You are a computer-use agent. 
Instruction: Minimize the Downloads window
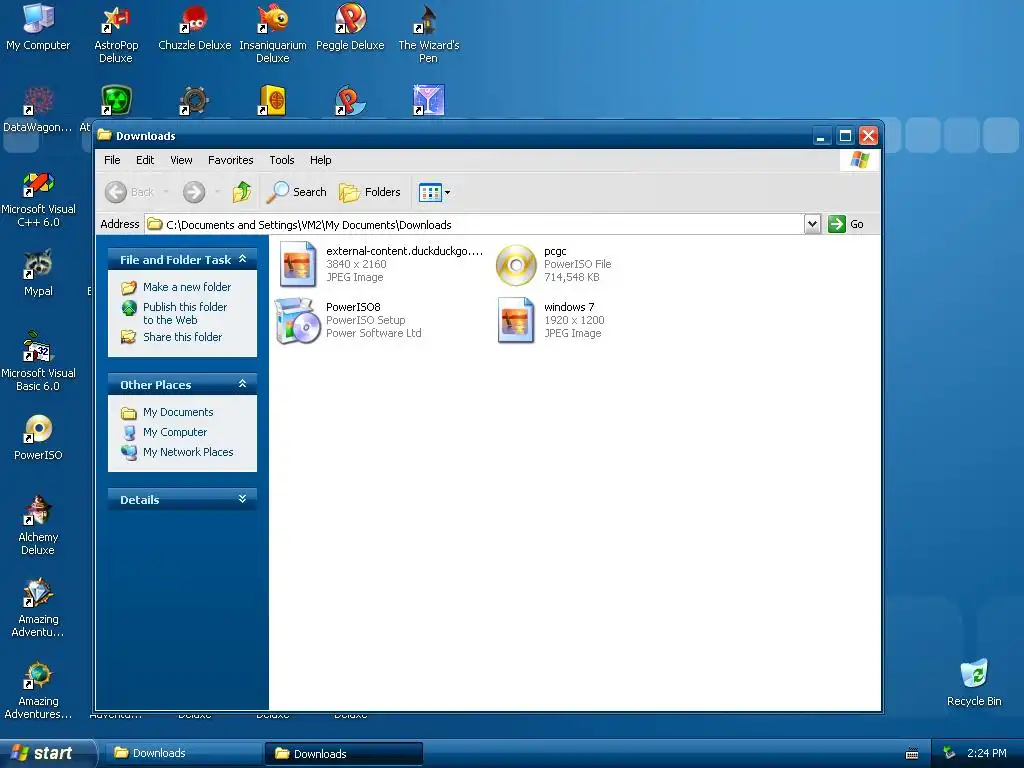(x=822, y=136)
